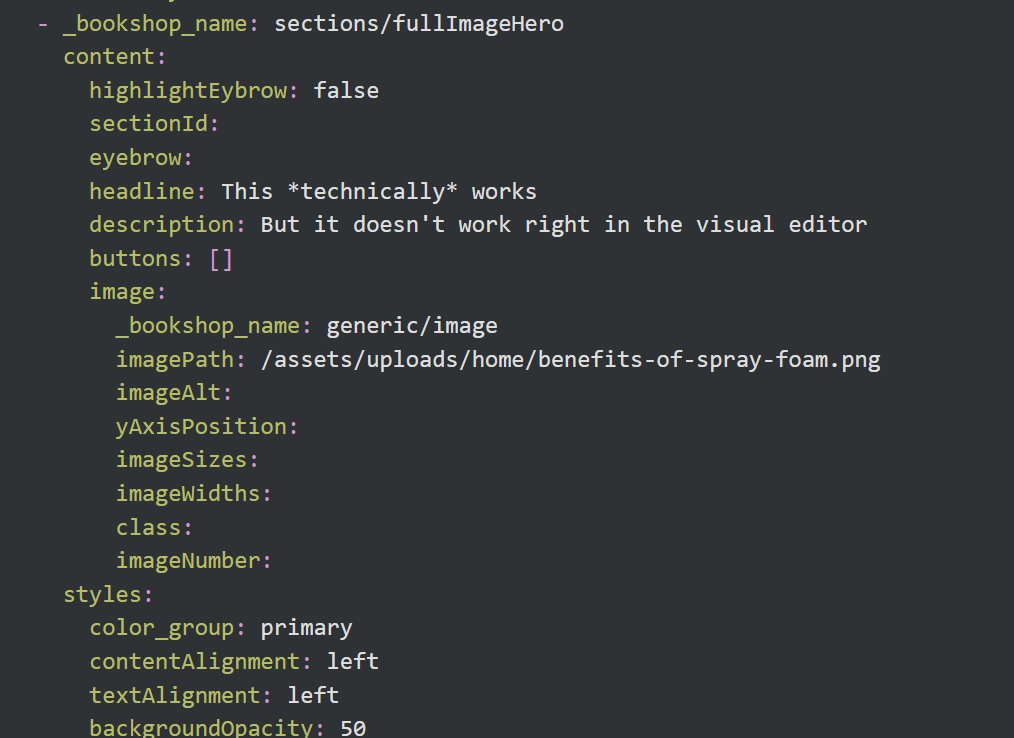Screen dimensions: 1014x738
Task: Click the empty brackets after buttons
Action: point(221,259)
